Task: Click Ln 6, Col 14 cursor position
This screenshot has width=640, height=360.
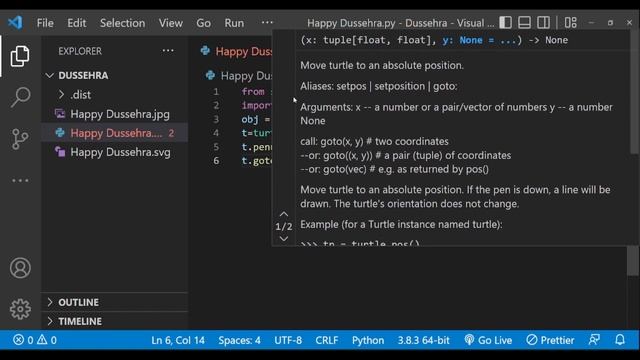Action: pyautogui.click(x=178, y=340)
